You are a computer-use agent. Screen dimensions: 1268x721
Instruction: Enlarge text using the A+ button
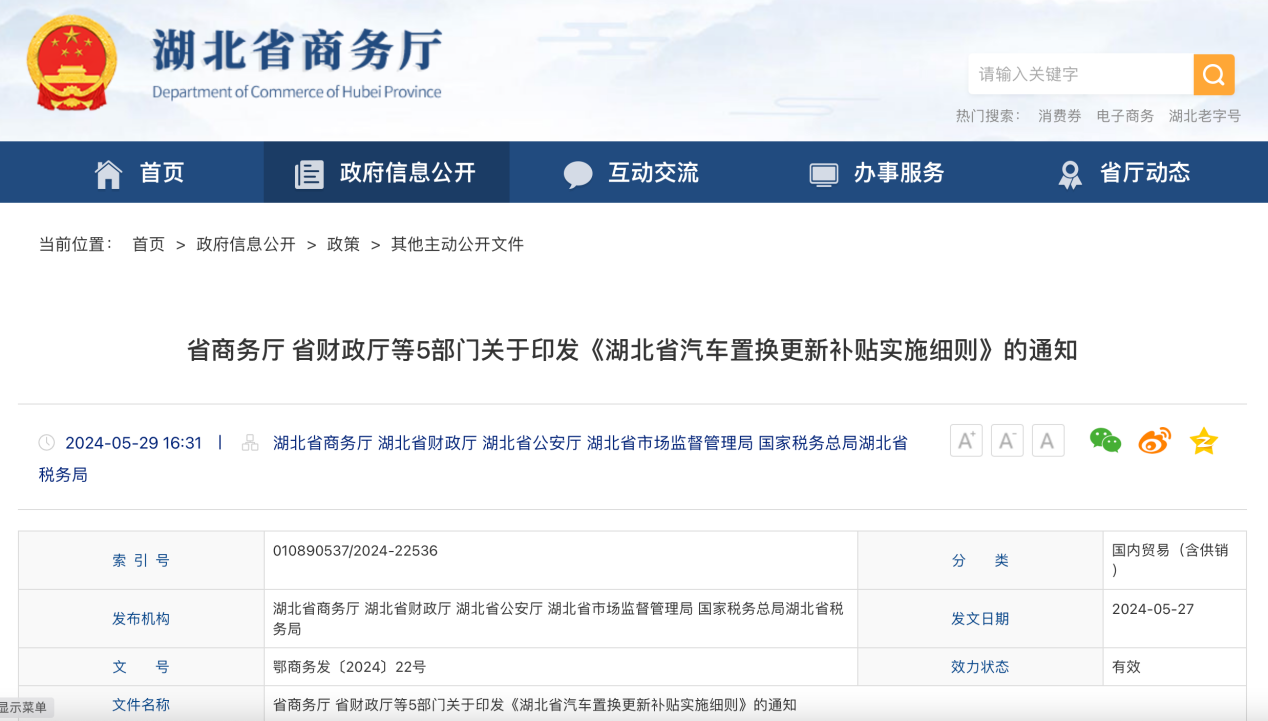tap(965, 440)
